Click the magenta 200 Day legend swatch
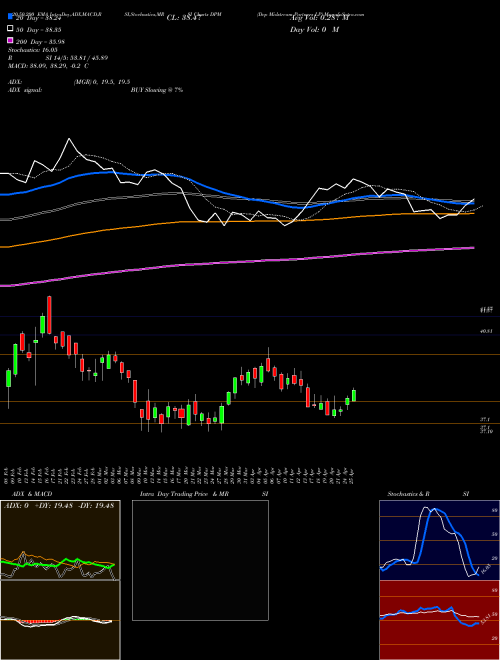Screen dimensions: 500x660 (x=10, y=41)
